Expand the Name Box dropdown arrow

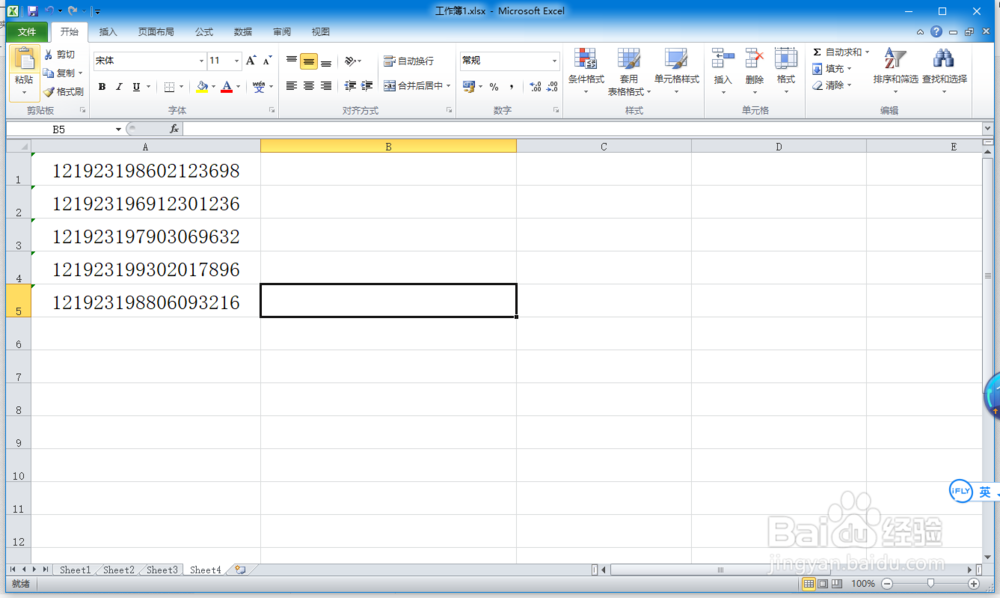pos(118,129)
